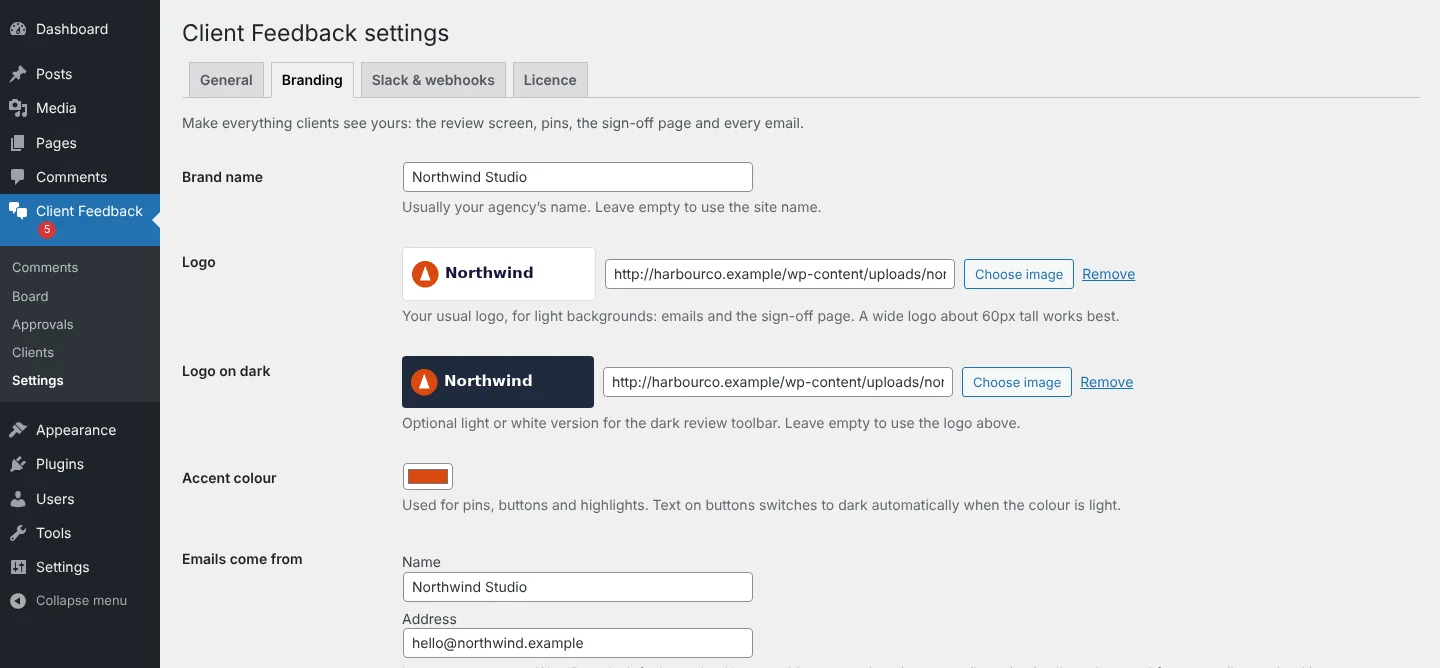Open the Posts menu item

(x=80, y=74)
